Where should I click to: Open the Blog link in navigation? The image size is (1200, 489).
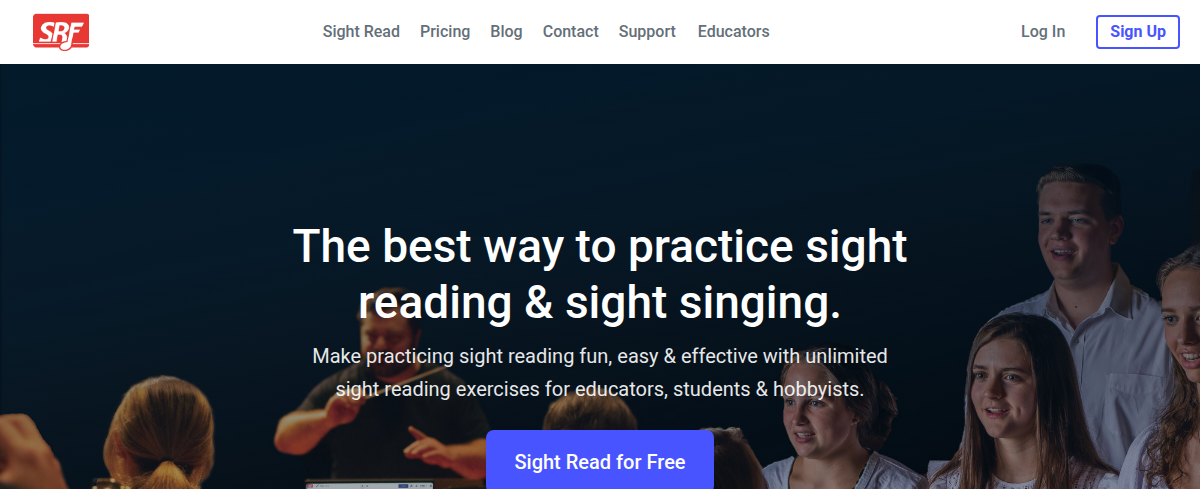(x=506, y=32)
